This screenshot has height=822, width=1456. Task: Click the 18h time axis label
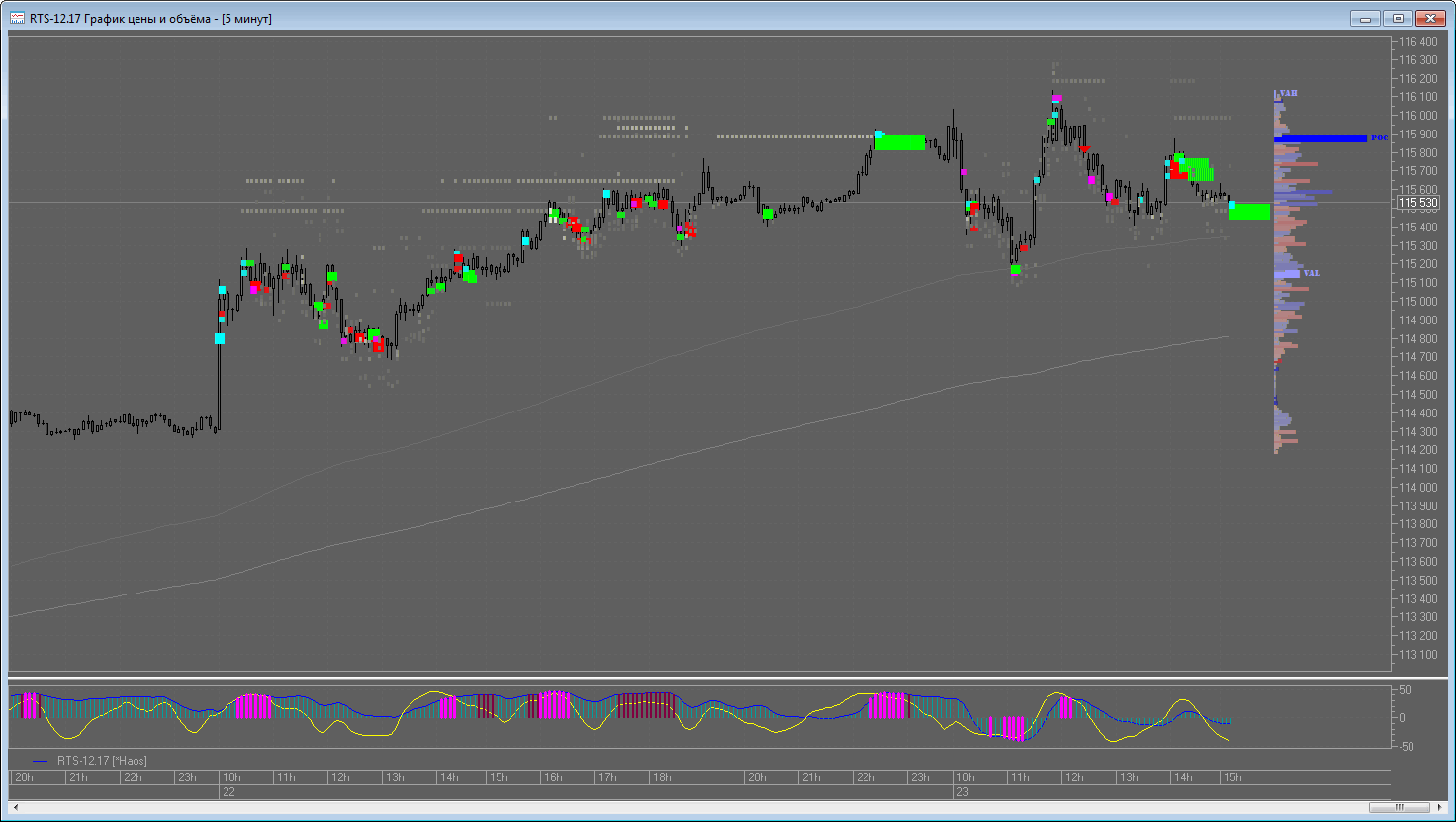662,777
